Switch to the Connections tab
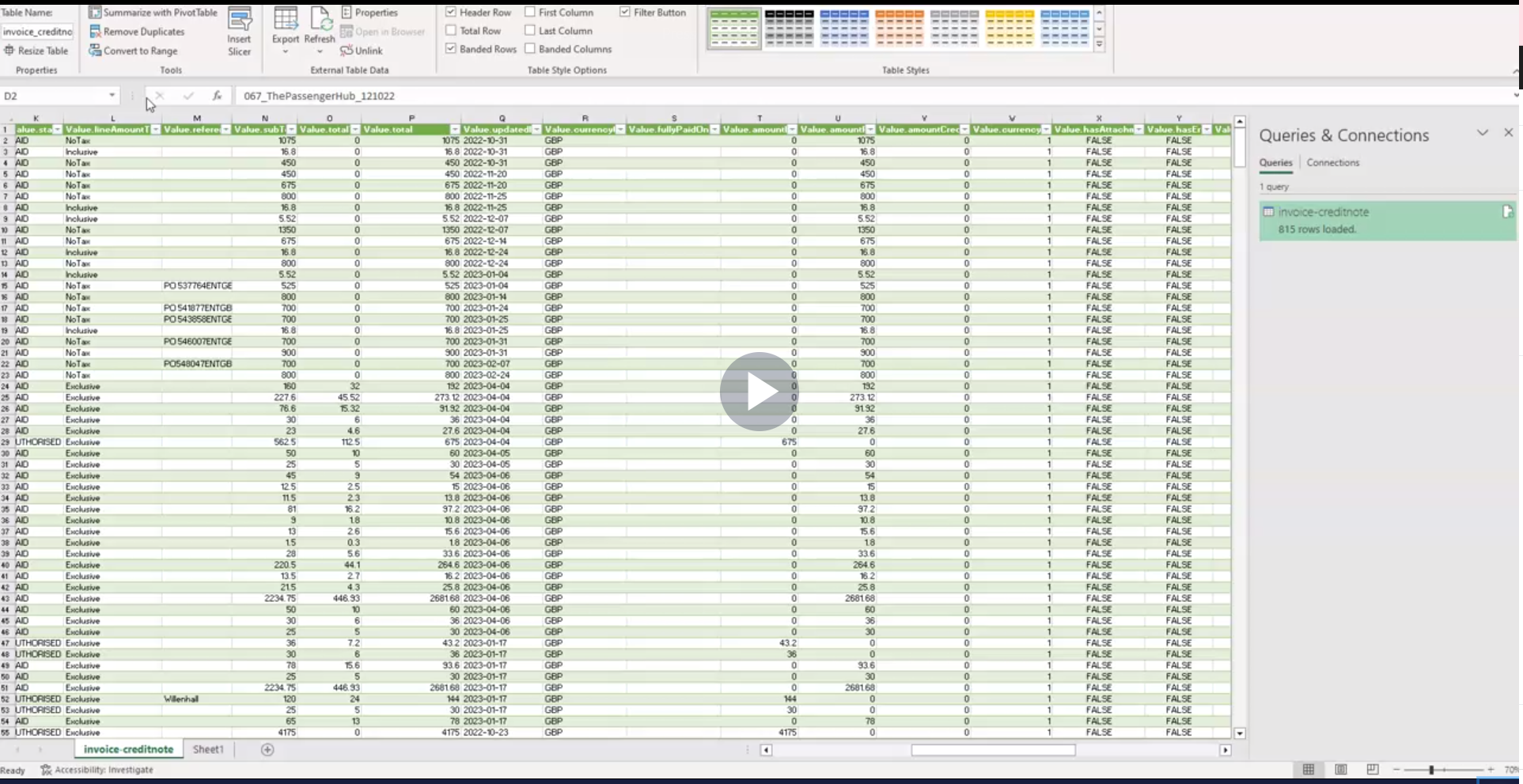This screenshot has height=784, width=1523. (1333, 162)
